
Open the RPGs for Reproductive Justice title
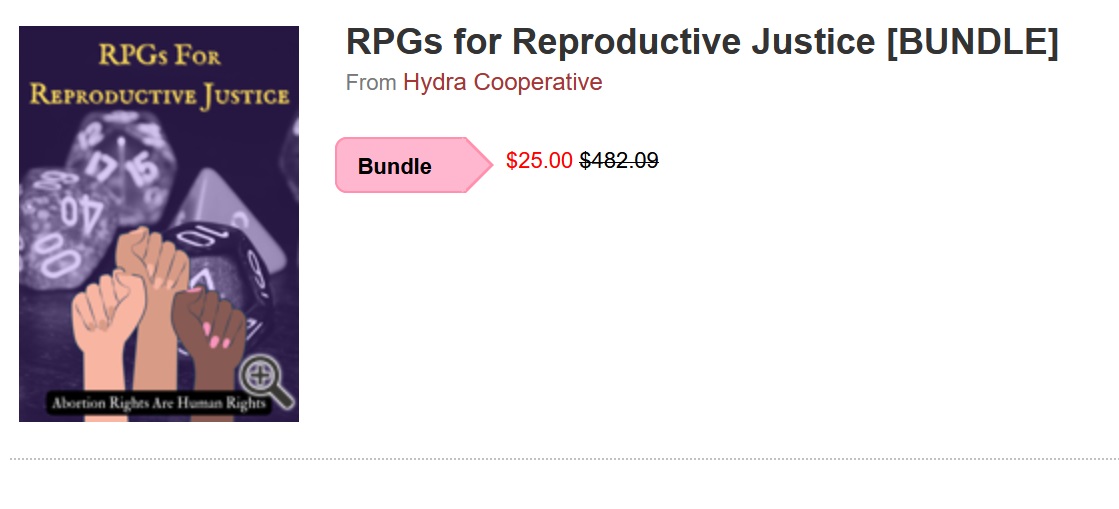click(702, 41)
